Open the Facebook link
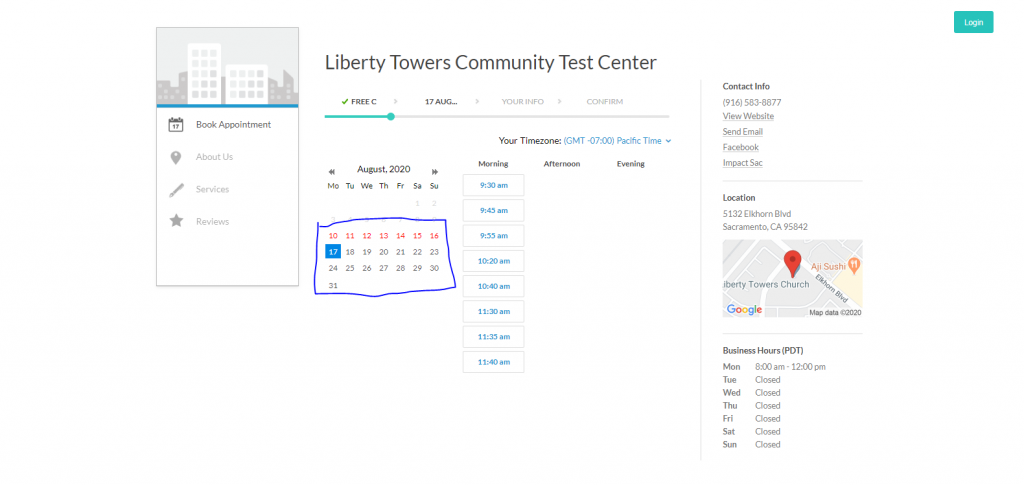Image resolution: width=1024 pixels, height=485 pixels. (x=741, y=147)
